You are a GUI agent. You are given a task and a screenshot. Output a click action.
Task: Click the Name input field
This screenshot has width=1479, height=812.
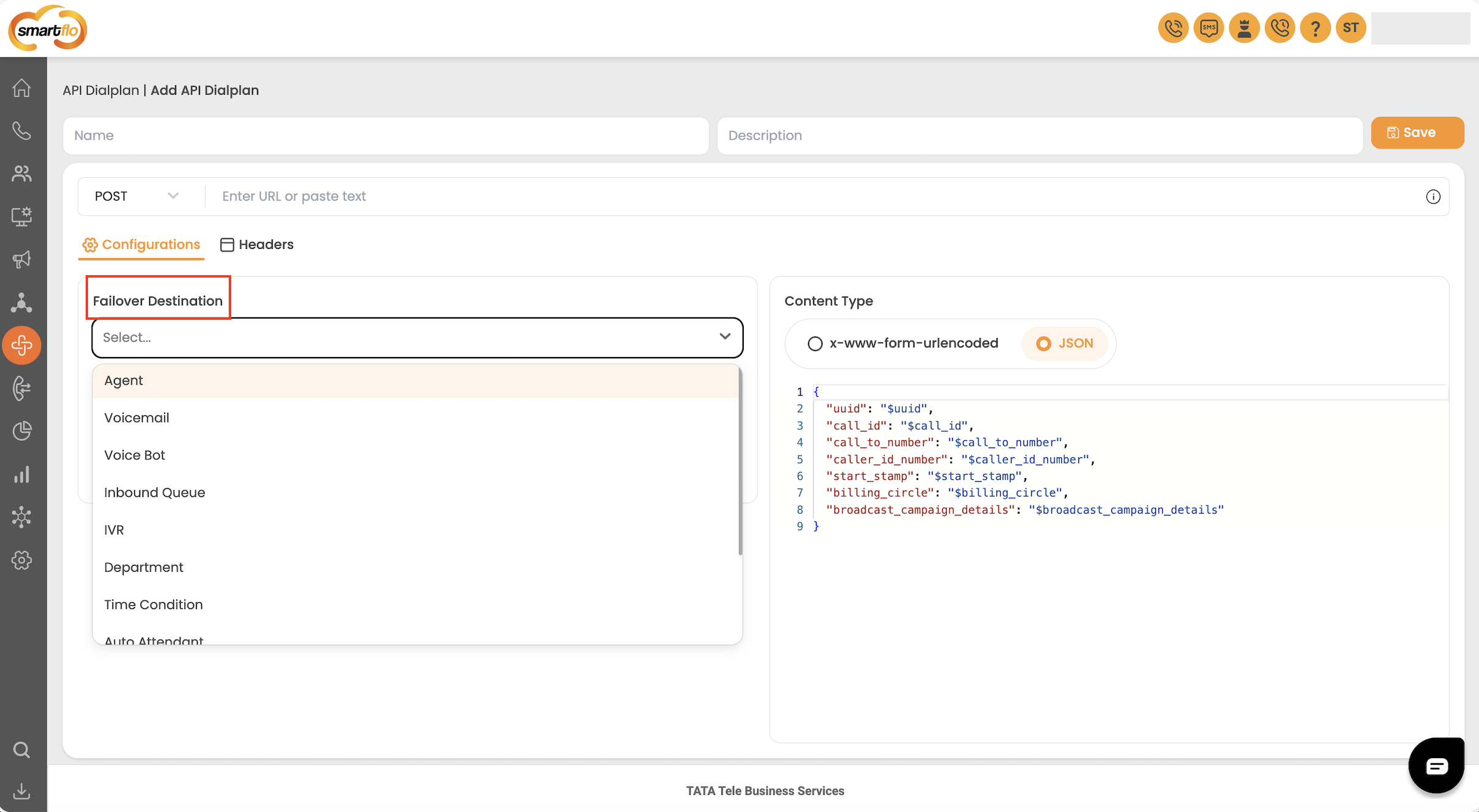pyautogui.click(x=386, y=136)
